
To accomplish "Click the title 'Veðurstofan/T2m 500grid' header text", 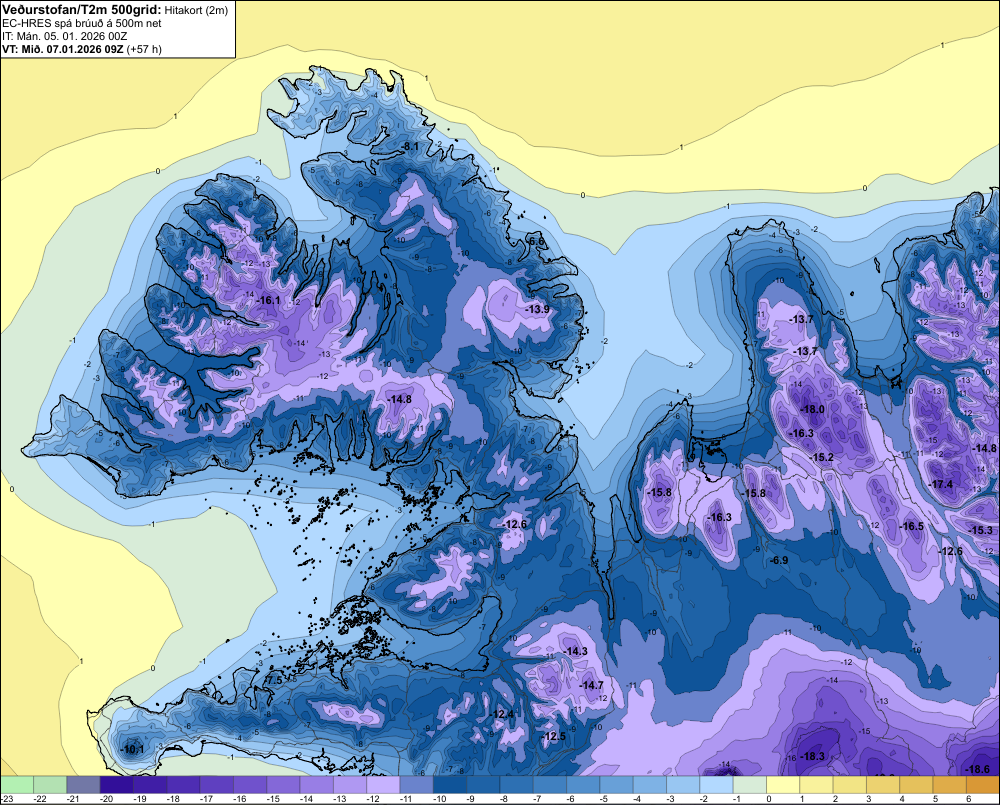I will 82,10.
